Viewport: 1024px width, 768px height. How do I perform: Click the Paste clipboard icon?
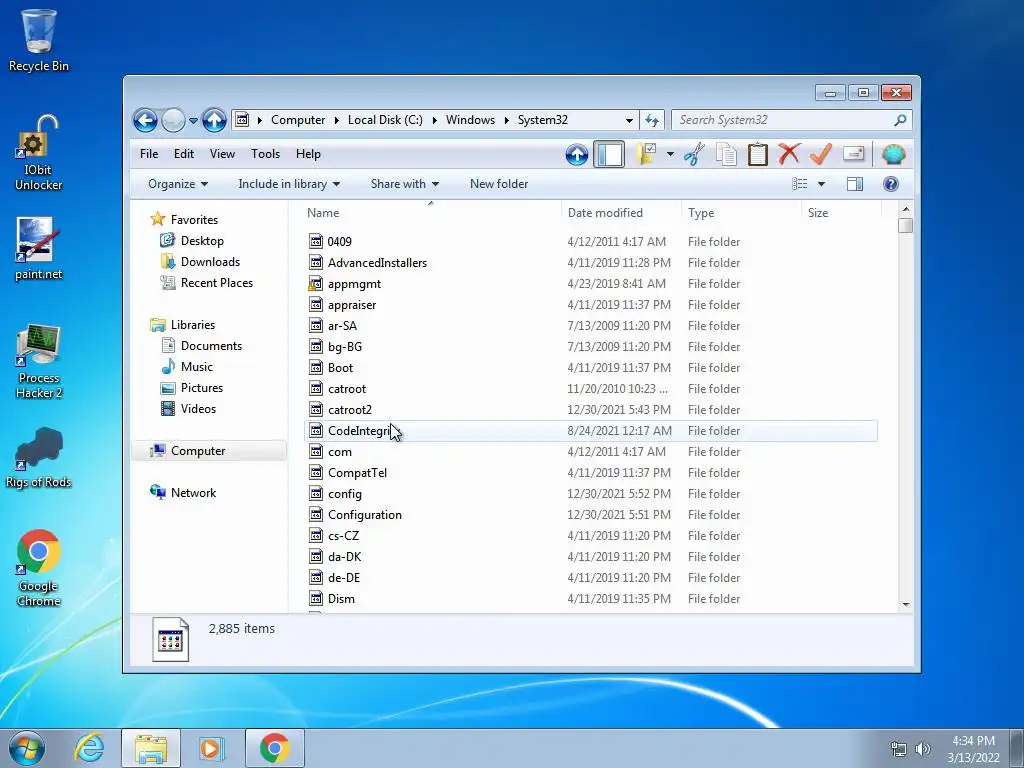click(x=758, y=155)
